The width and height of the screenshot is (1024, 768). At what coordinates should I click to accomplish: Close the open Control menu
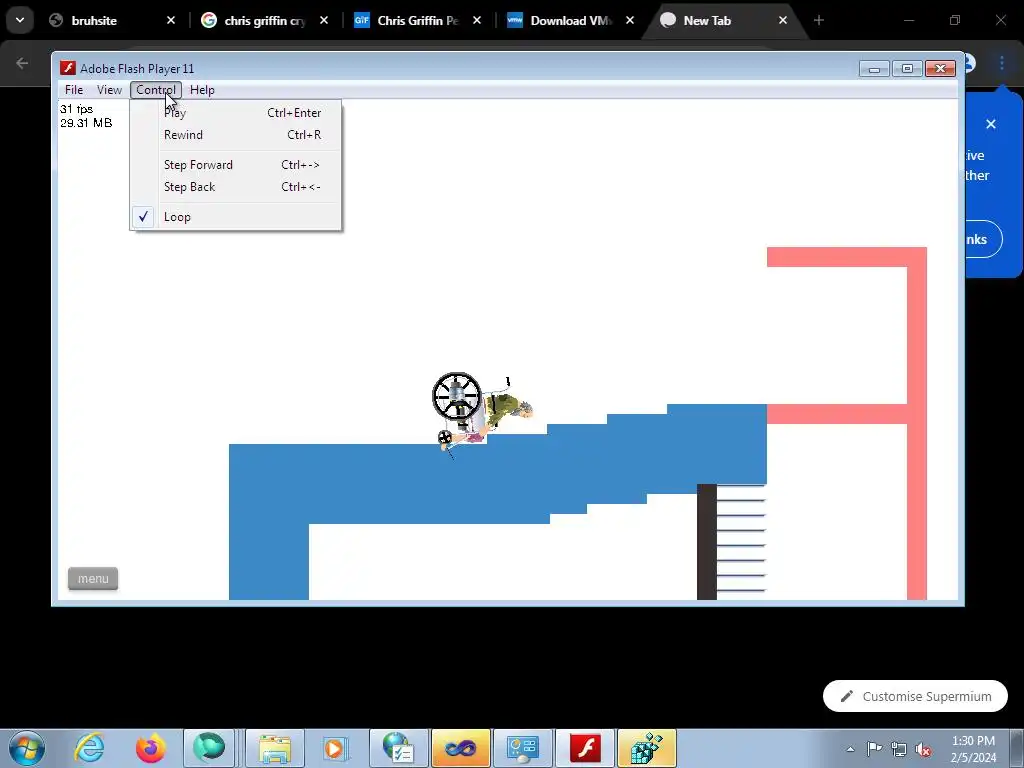coord(155,90)
